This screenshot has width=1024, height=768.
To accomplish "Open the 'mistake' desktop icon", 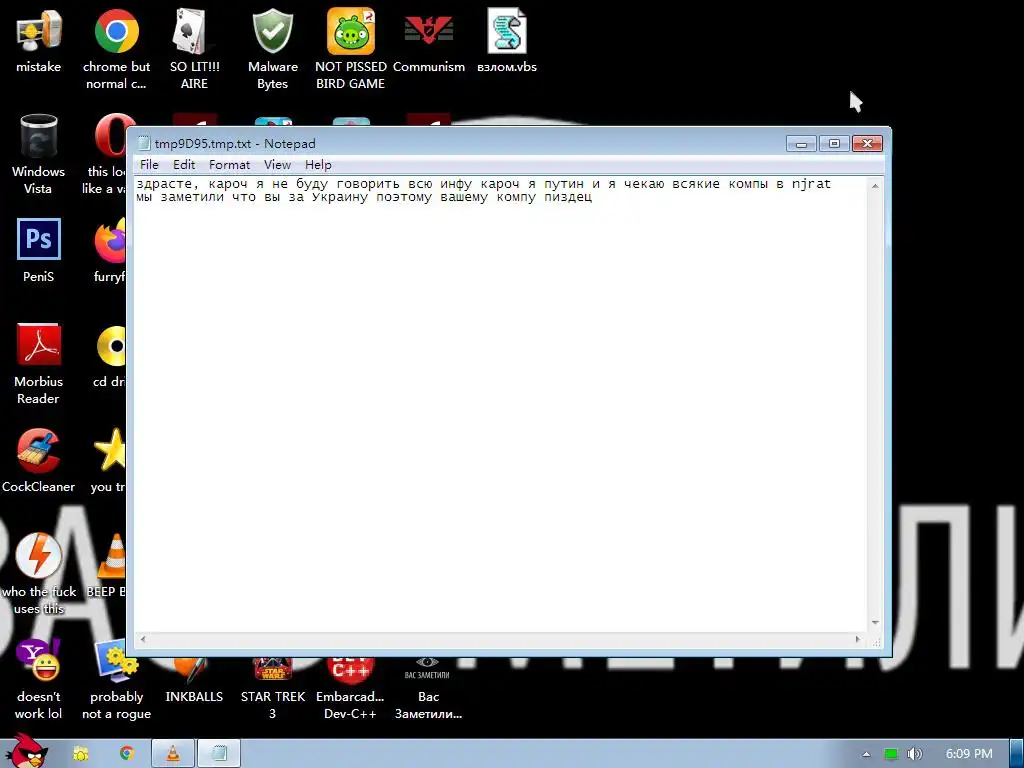I will 39,41.
